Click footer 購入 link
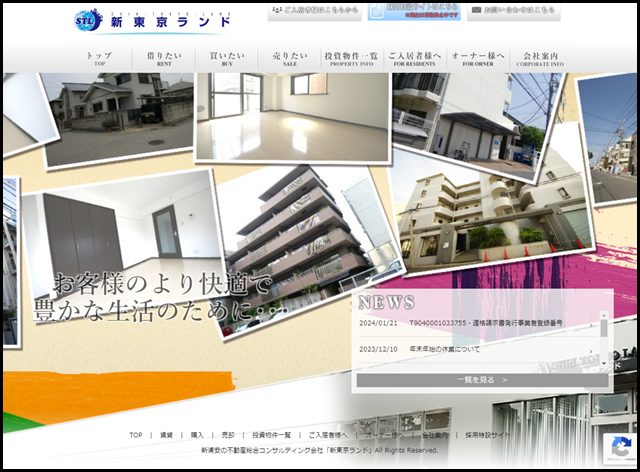The height and width of the screenshot is (472, 640). [x=197, y=435]
